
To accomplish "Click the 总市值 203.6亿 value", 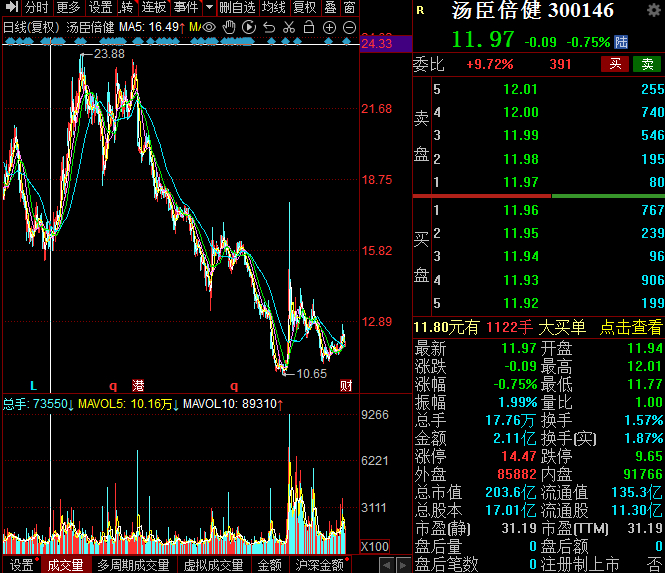I will click(511, 492).
